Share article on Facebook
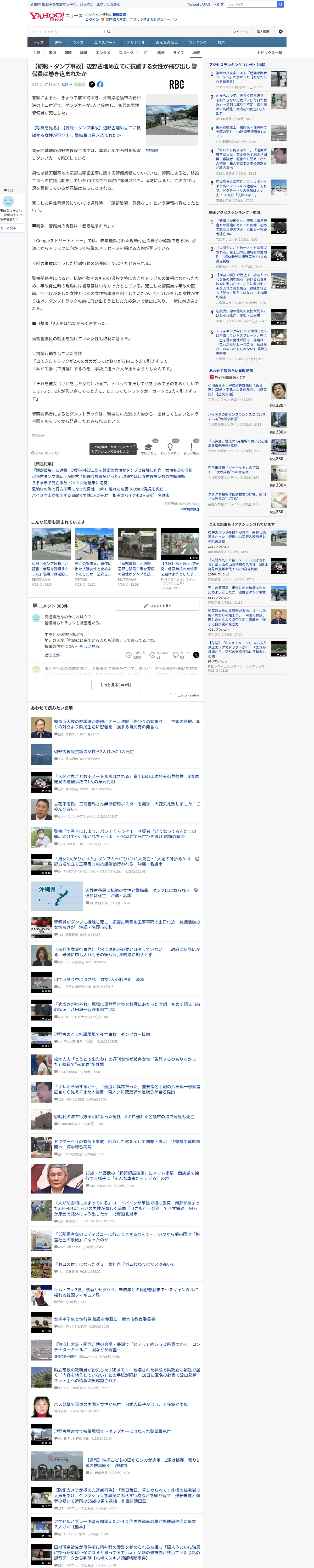This screenshot has width=314, height=1568. click(100, 85)
